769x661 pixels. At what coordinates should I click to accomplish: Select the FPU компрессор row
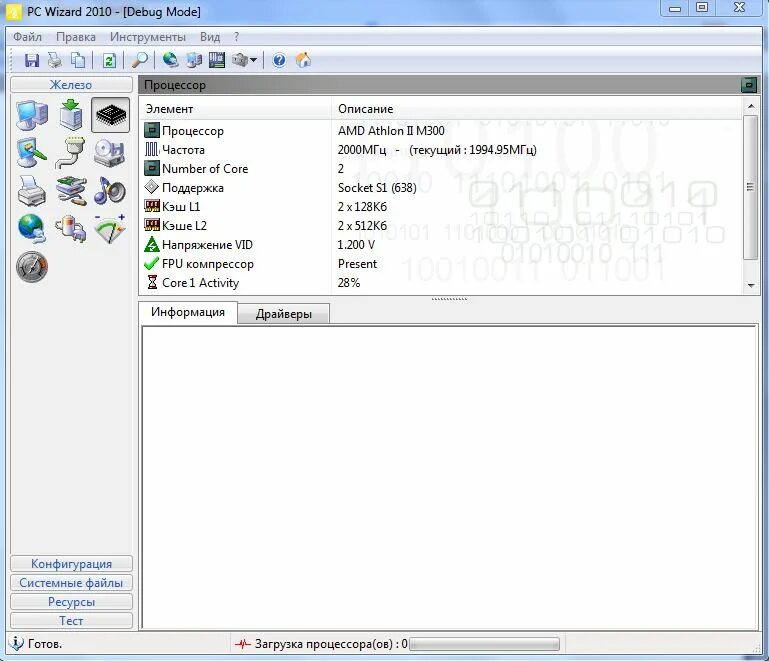click(441, 264)
